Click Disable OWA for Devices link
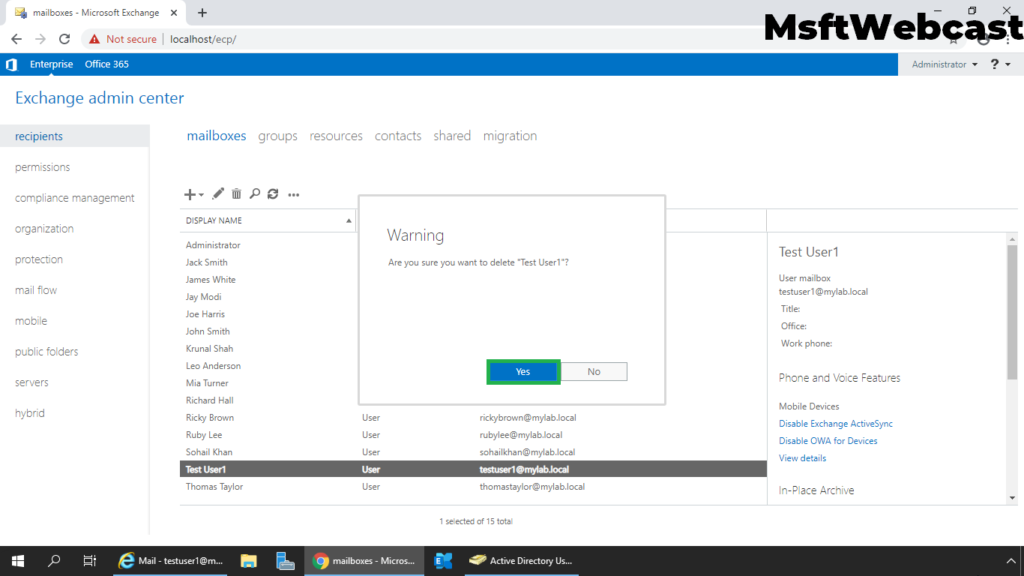Viewport: 1024px width, 576px height. 827,441
